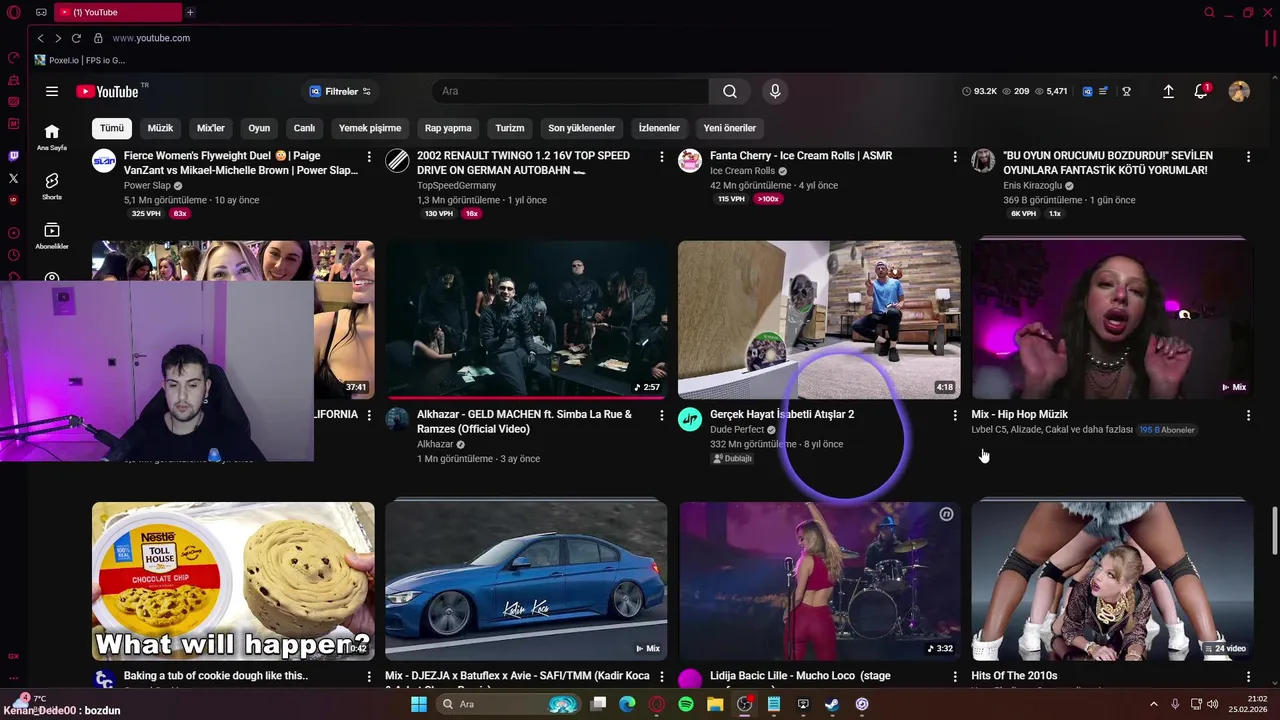Open the Poxel.io bookmark
This screenshot has height=720, width=1280.
79,60
